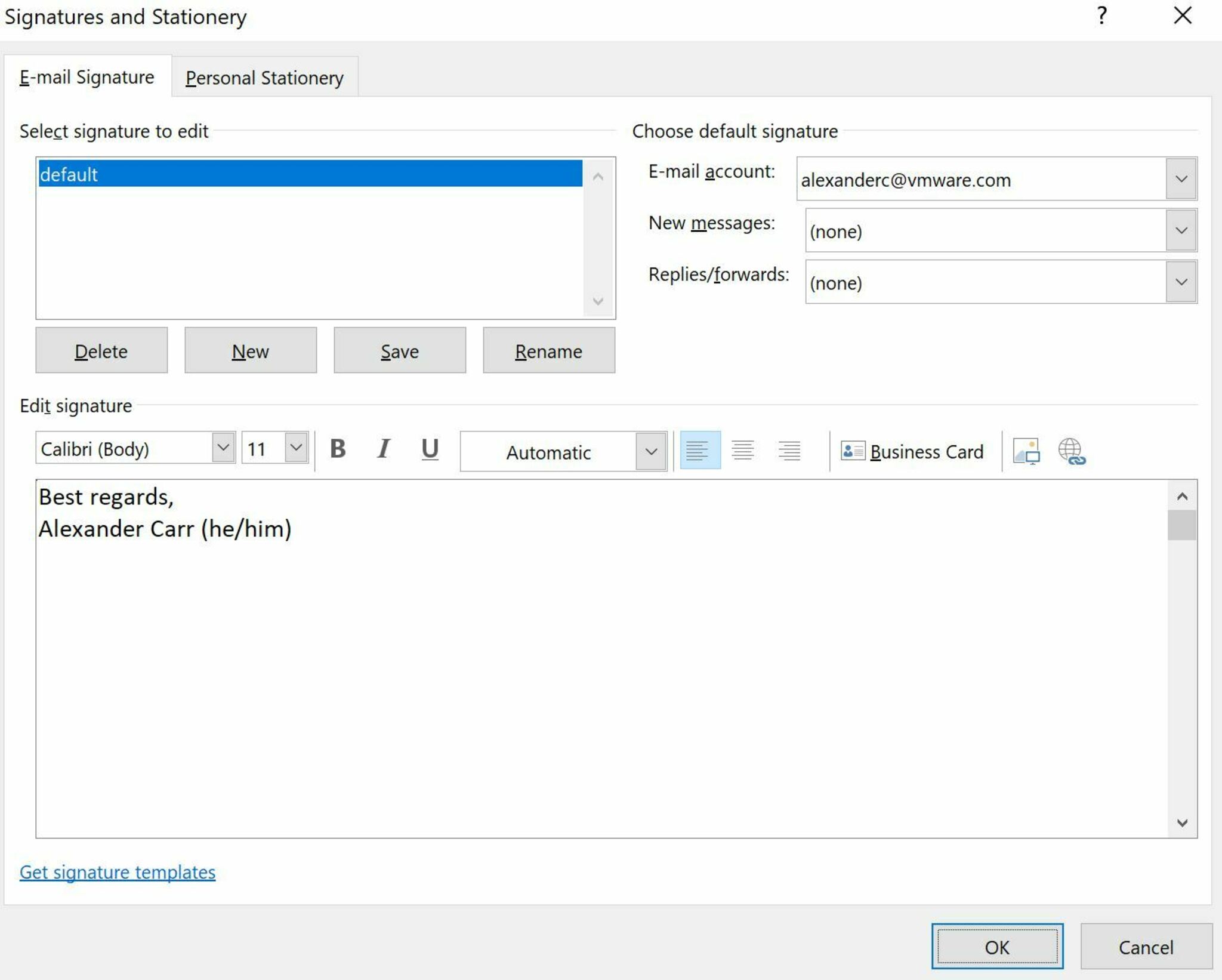Image resolution: width=1222 pixels, height=980 pixels.
Task: Align signature text right
Action: tap(789, 451)
